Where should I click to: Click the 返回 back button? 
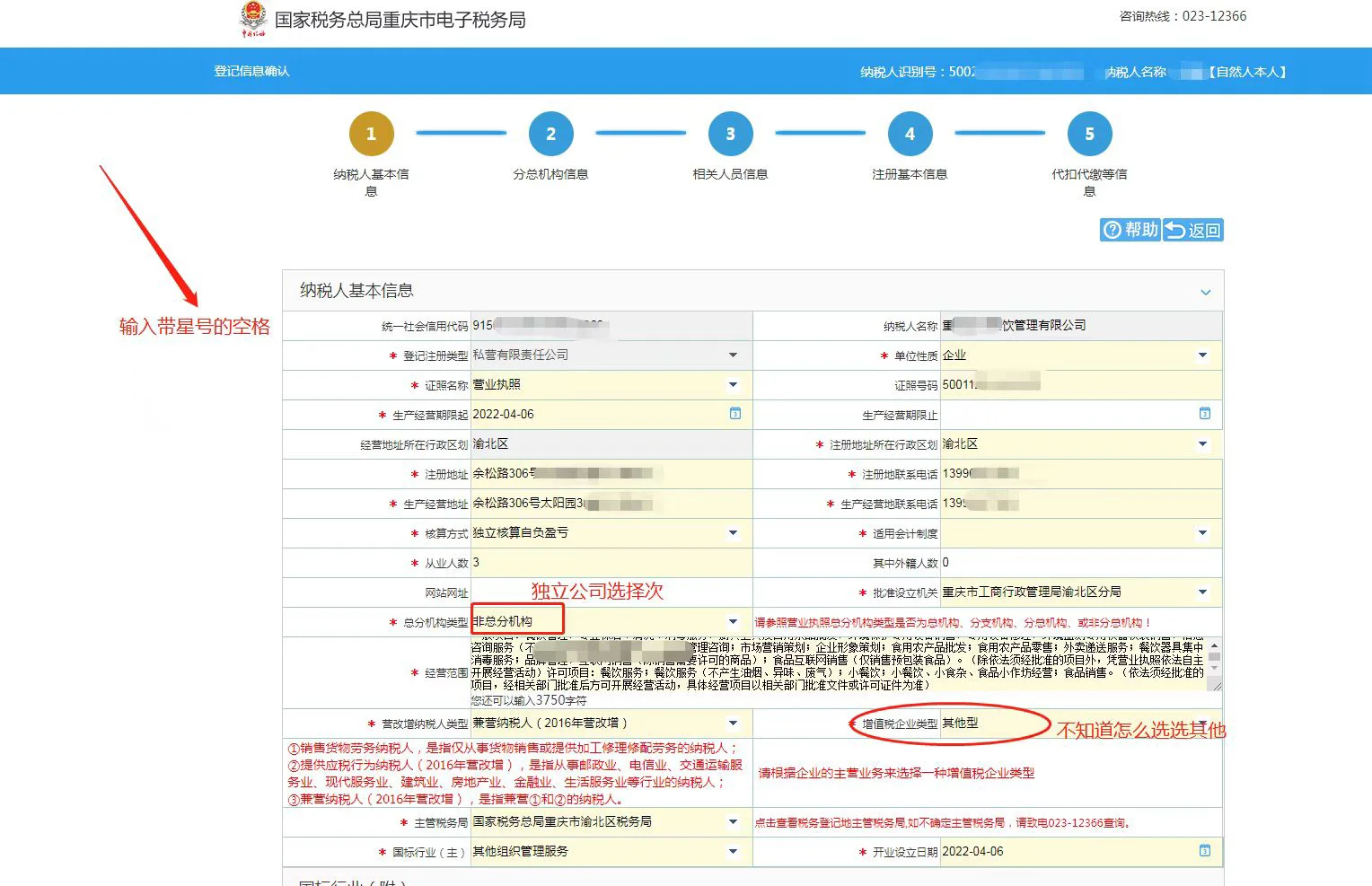tap(1193, 231)
